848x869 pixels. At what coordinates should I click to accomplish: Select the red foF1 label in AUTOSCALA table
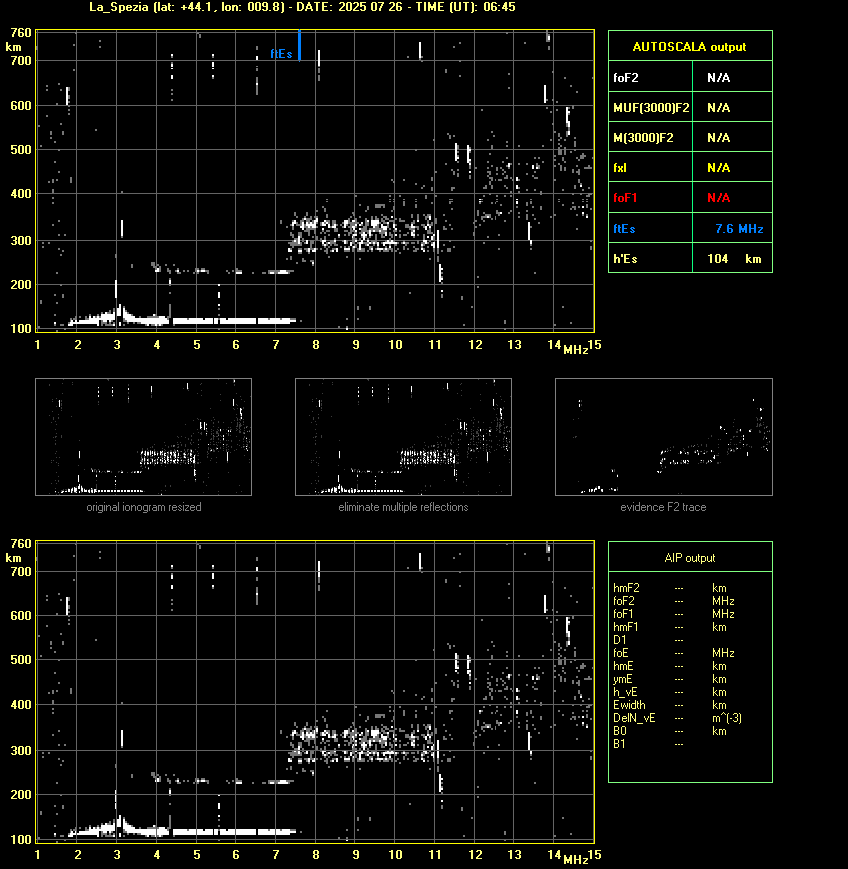[625, 198]
